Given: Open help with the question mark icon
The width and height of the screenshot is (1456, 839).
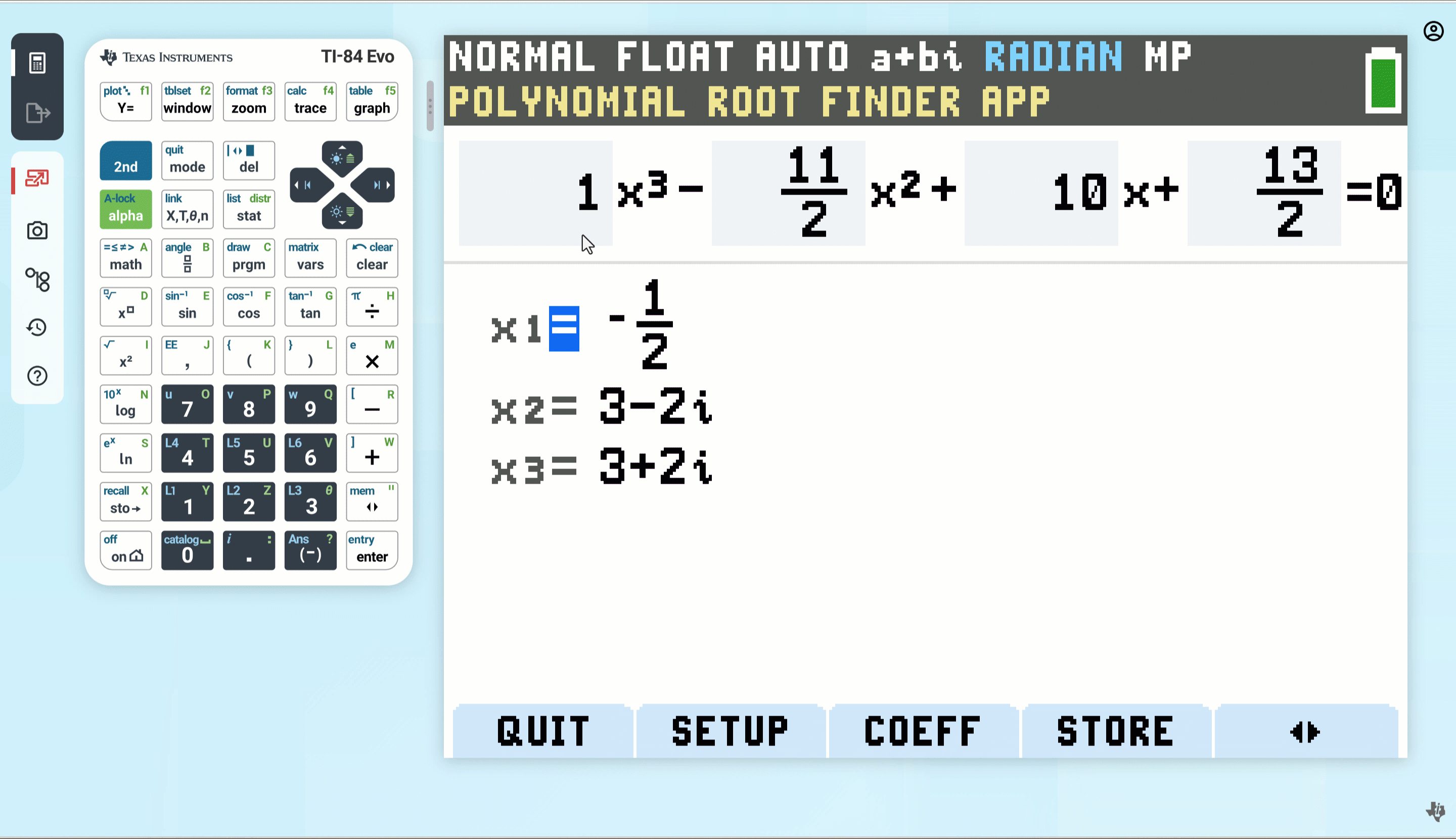Looking at the screenshot, I should click(x=37, y=376).
